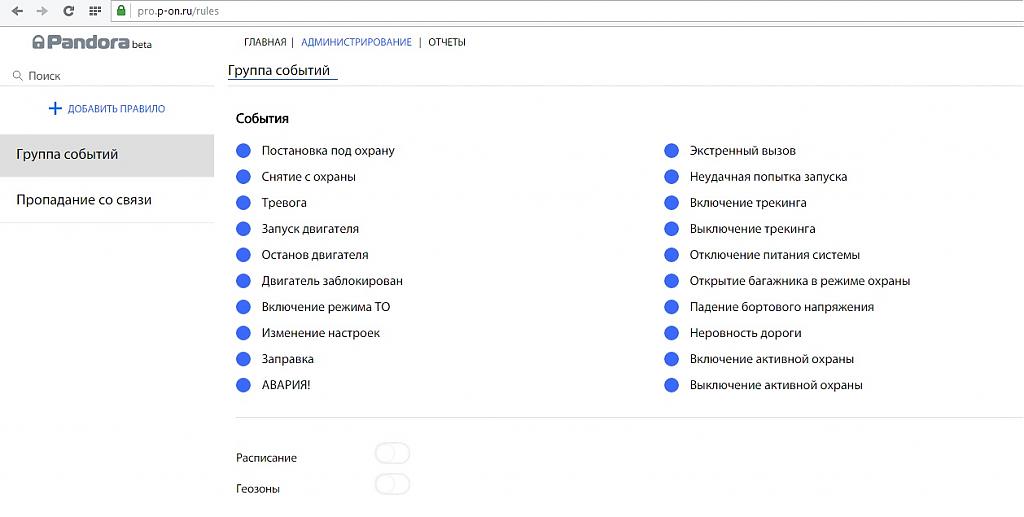Toggle the Расписание switch
The height and width of the screenshot is (517, 1024).
392,455
